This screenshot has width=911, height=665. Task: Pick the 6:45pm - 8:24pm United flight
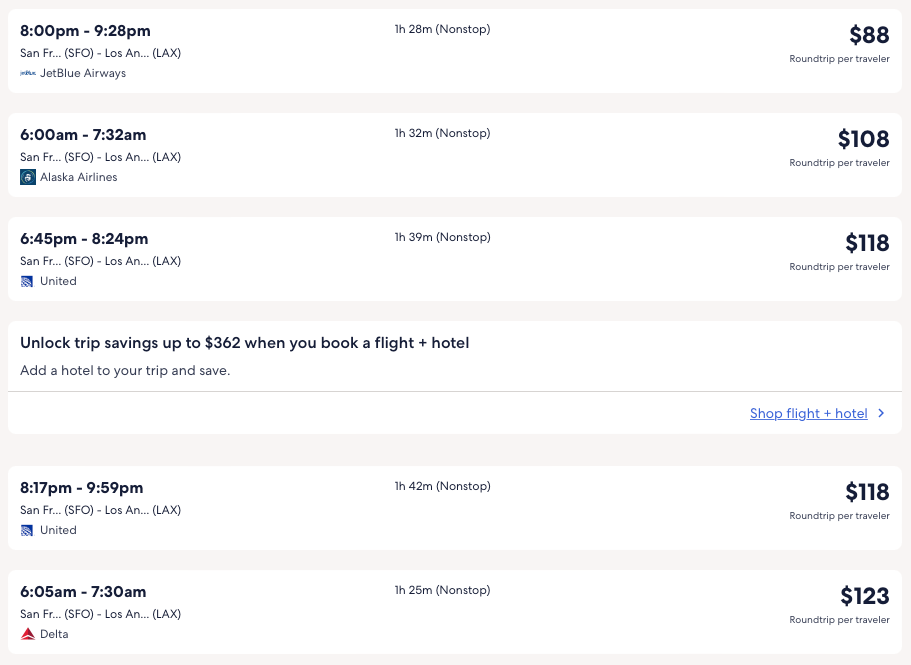(84, 239)
